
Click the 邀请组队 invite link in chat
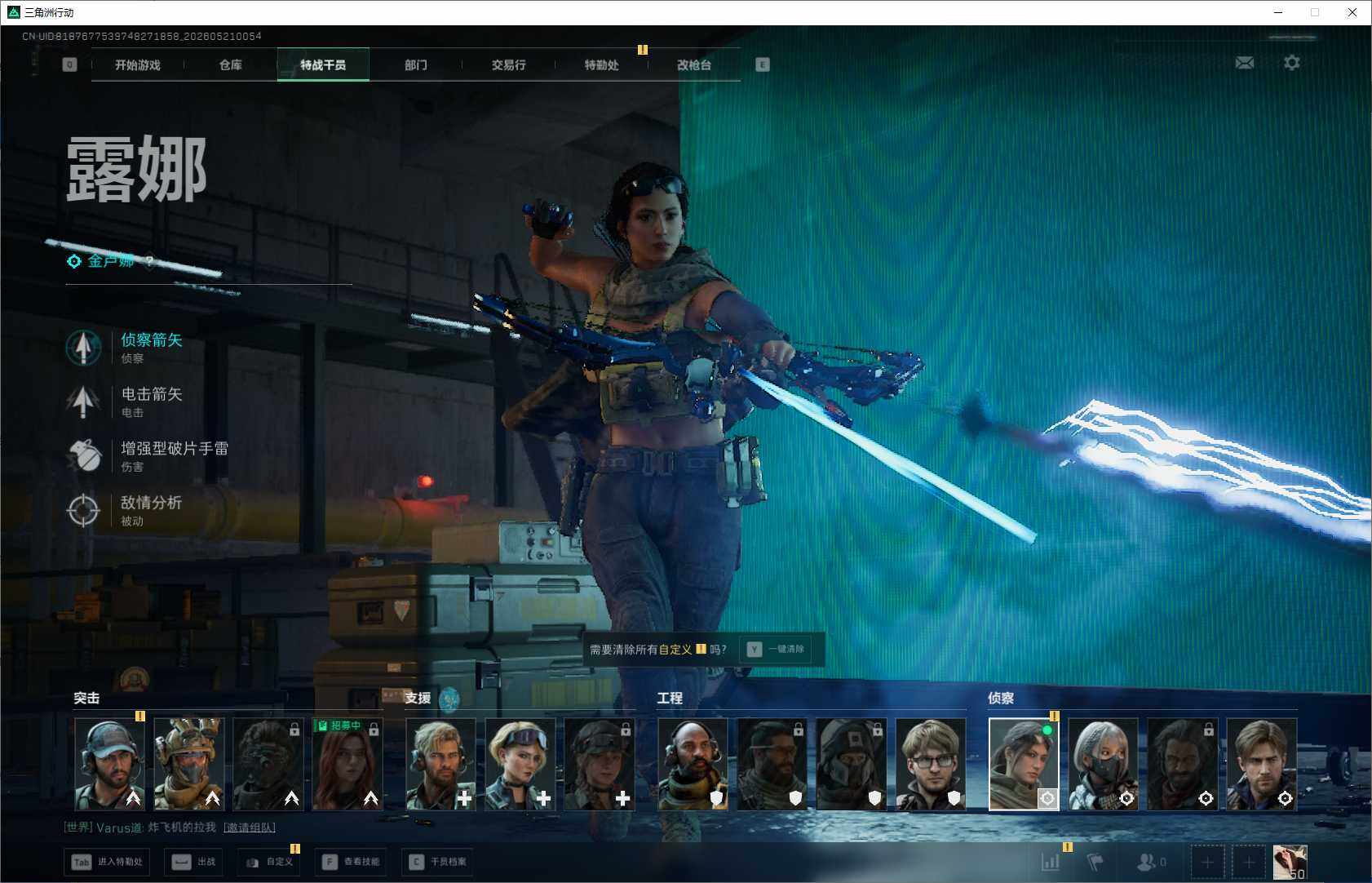tap(249, 828)
